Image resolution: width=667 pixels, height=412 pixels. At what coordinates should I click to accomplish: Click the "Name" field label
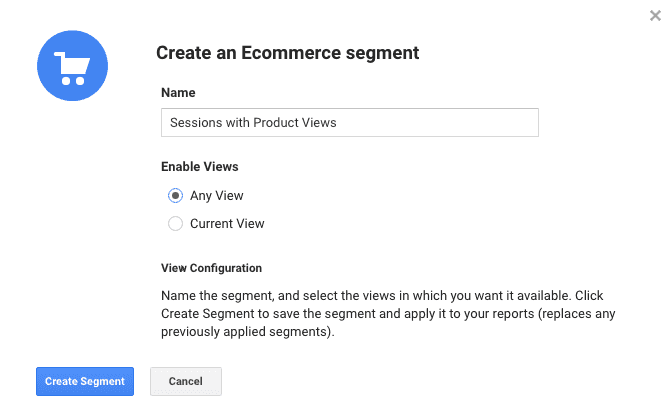(x=176, y=92)
